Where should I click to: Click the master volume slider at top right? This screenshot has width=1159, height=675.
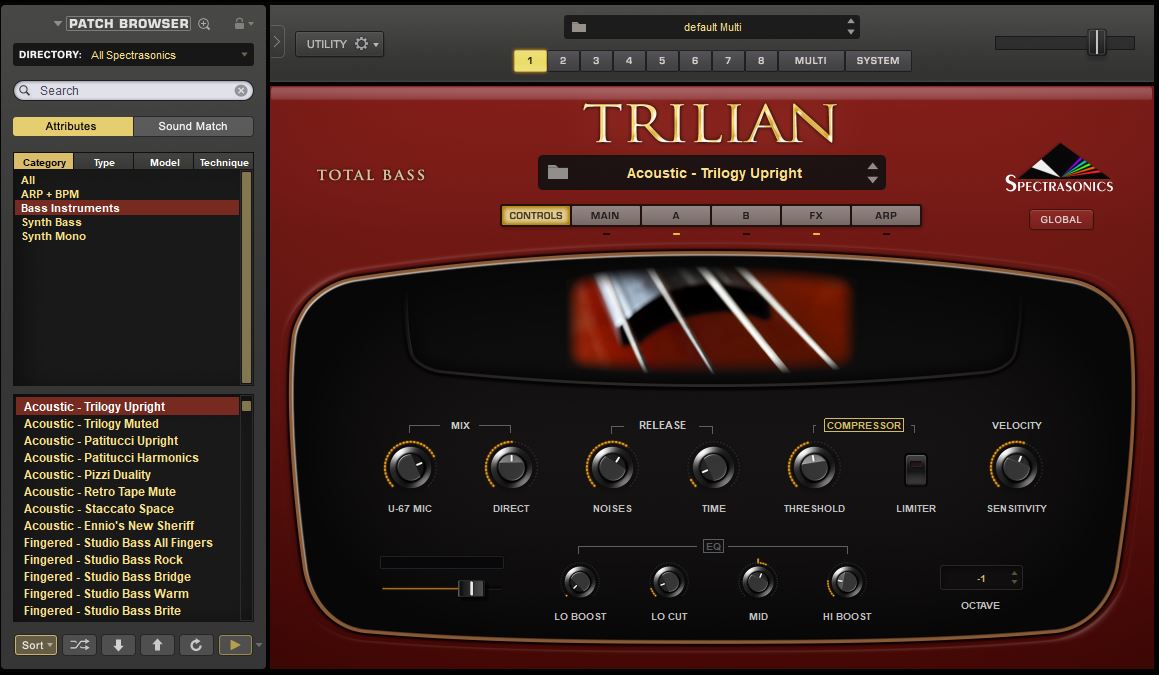coord(1096,43)
